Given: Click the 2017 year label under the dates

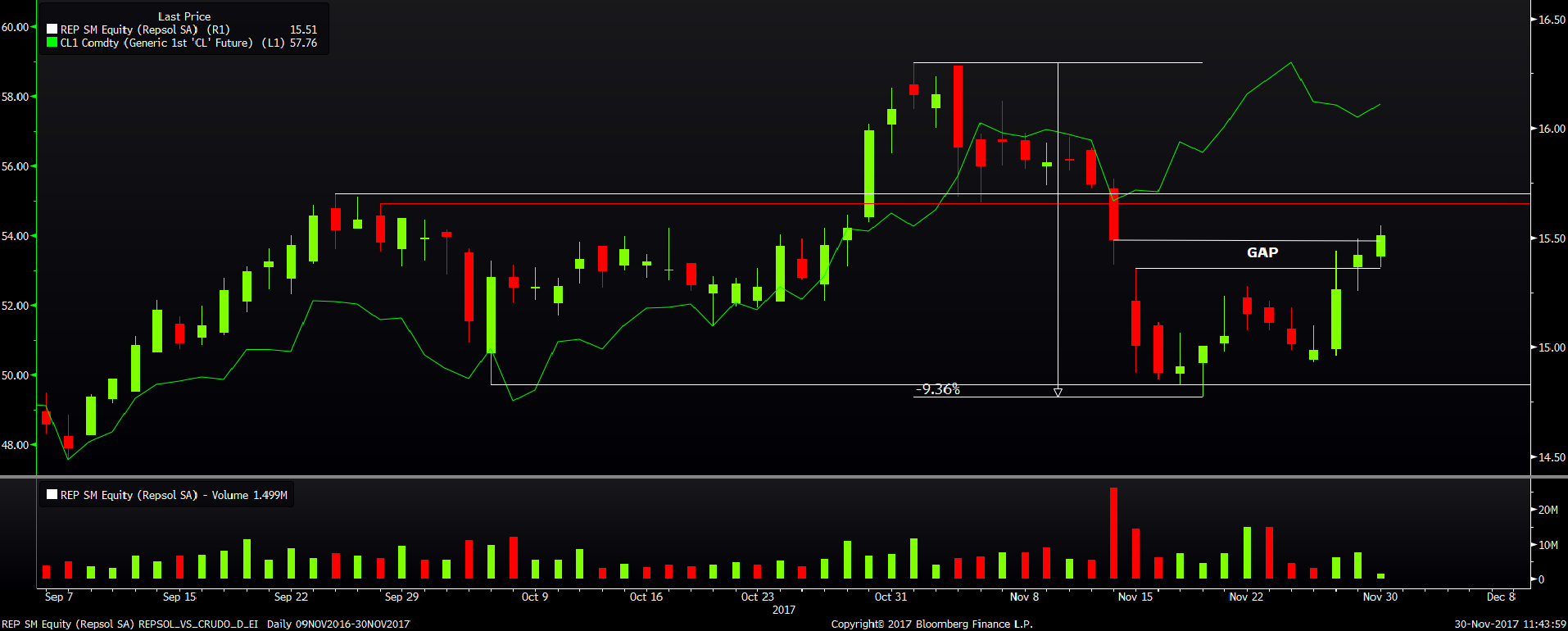Looking at the screenshot, I should [x=784, y=610].
